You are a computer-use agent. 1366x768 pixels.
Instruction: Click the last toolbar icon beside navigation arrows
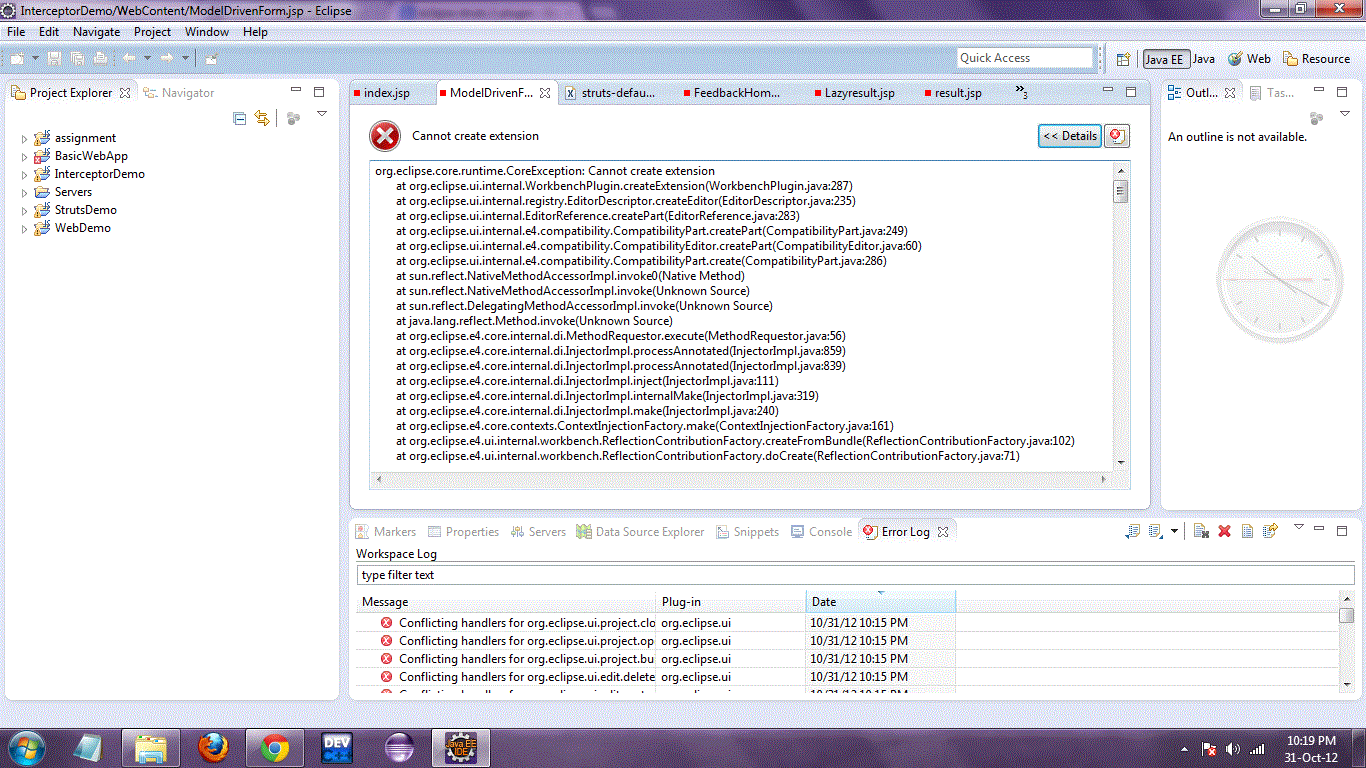pos(211,58)
